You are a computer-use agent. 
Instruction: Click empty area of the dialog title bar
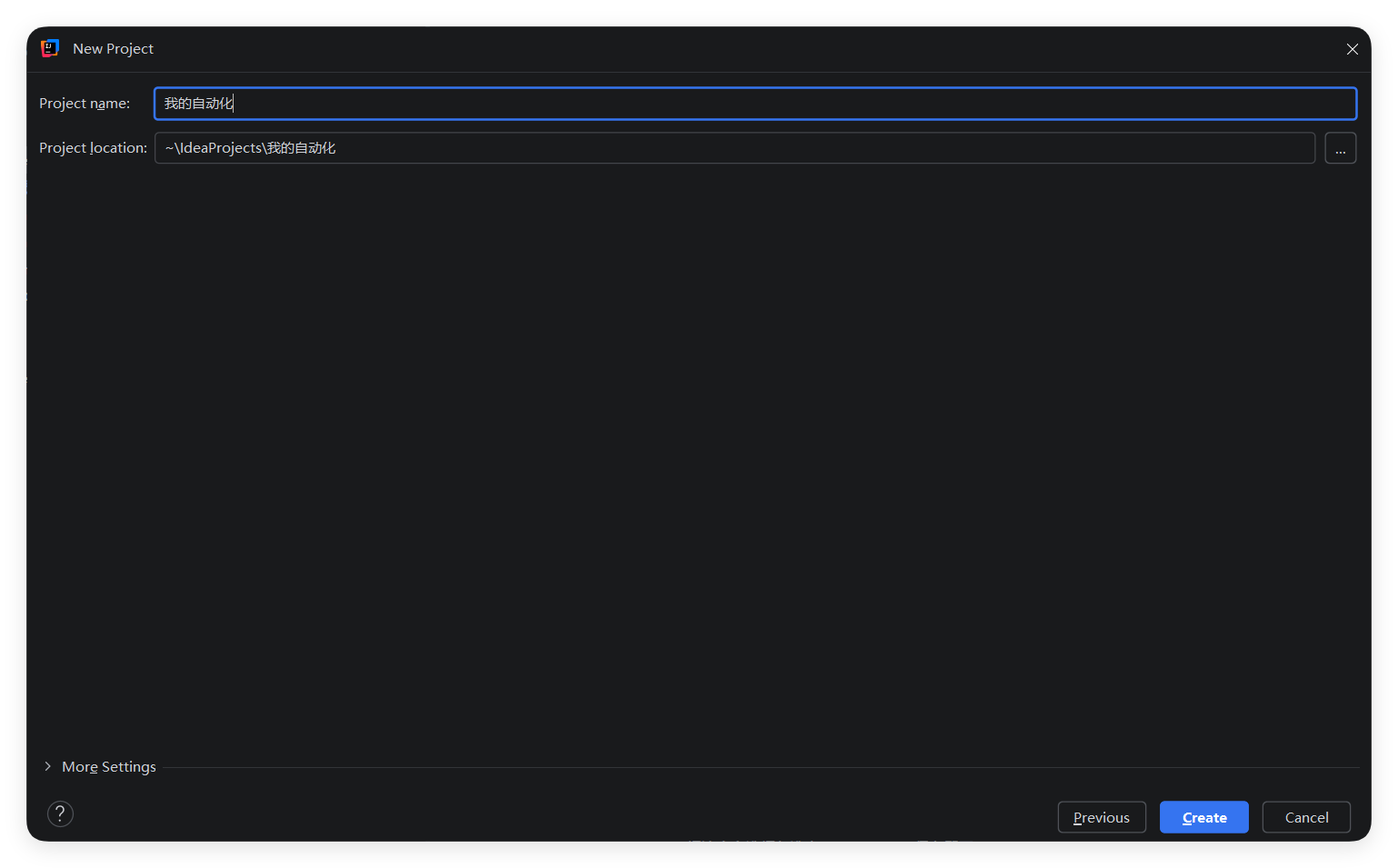tap(727, 49)
